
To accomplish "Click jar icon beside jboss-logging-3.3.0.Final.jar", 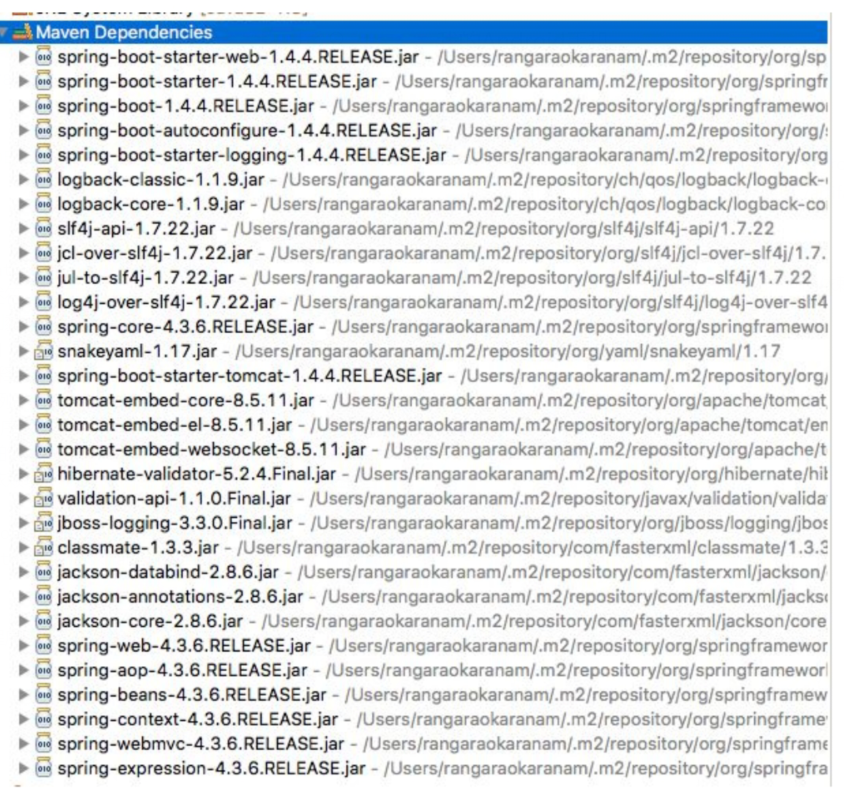I will (x=43, y=523).
